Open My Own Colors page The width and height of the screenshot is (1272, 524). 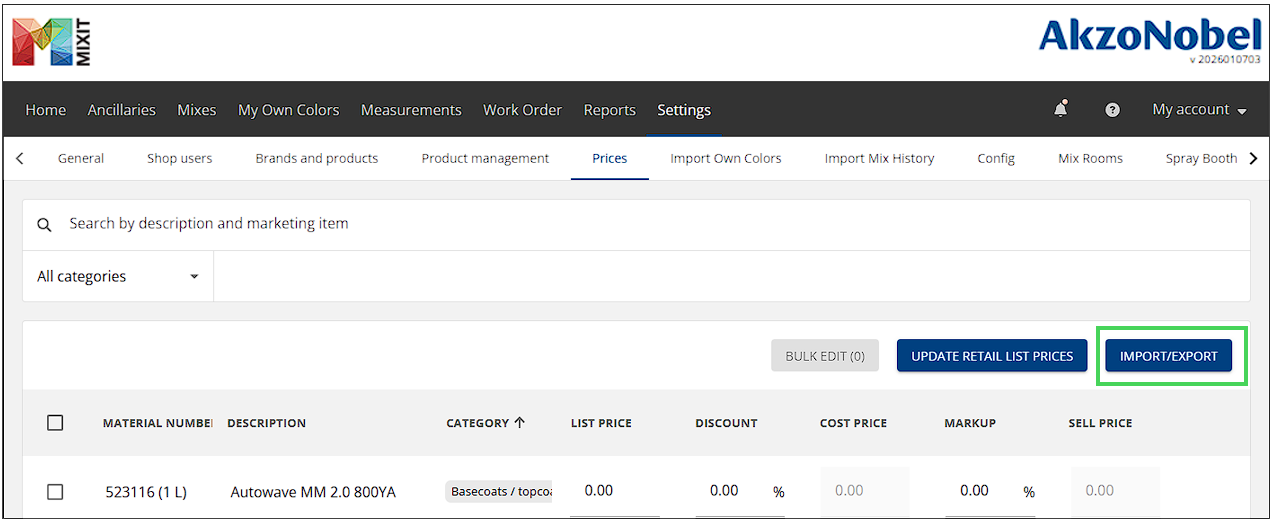tap(289, 110)
